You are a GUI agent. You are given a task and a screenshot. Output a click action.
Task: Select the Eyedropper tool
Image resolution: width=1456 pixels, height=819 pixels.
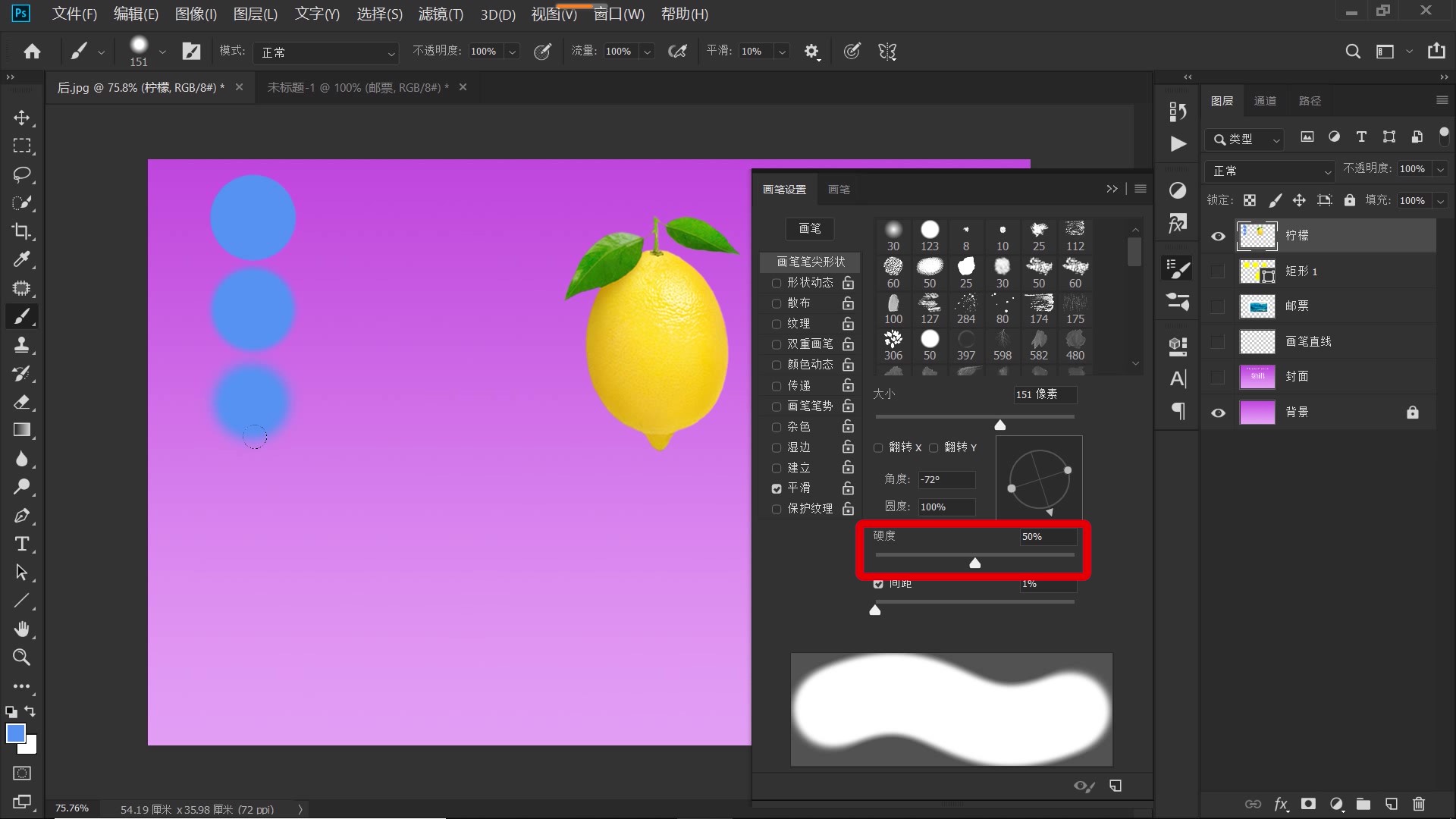tap(22, 259)
